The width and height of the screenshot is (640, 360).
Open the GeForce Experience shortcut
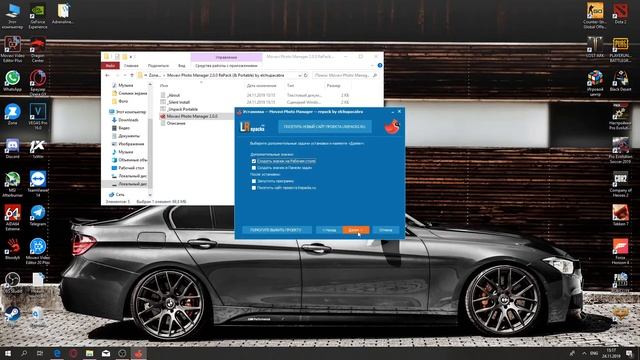point(38,16)
